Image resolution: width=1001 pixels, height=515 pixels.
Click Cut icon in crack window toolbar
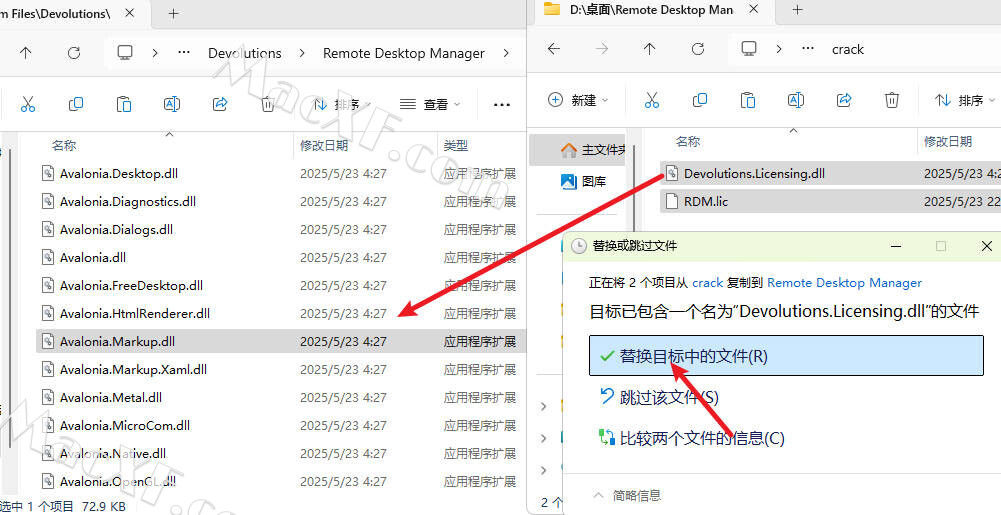[x=652, y=100]
